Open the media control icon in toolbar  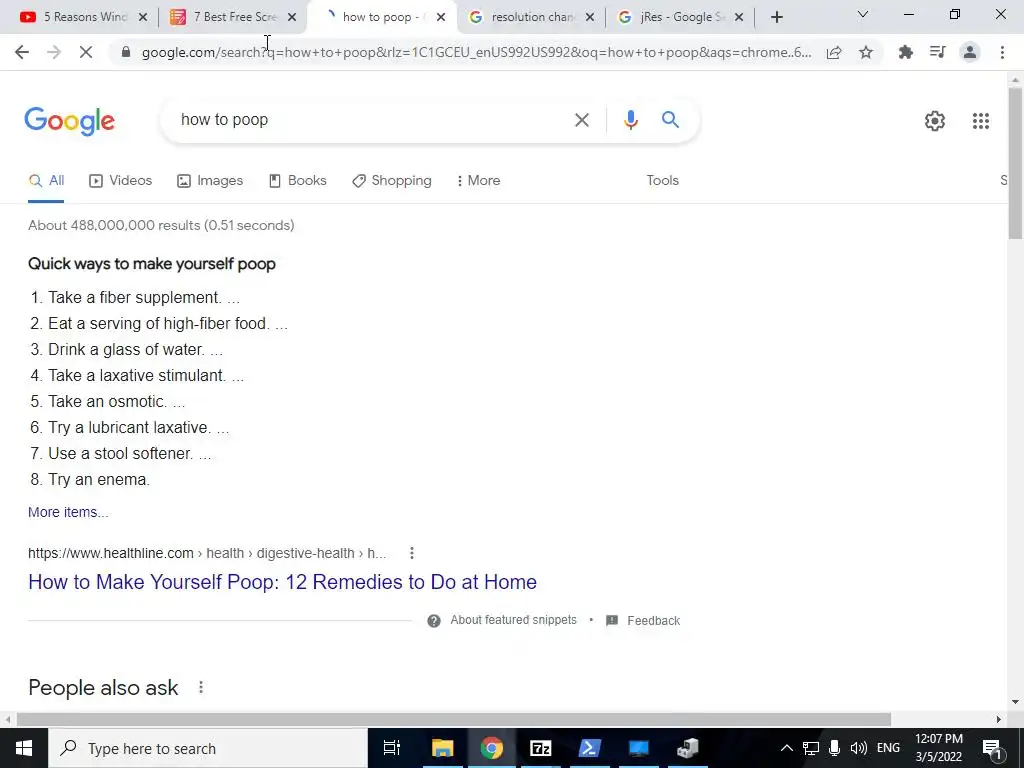click(x=937, y=52)
